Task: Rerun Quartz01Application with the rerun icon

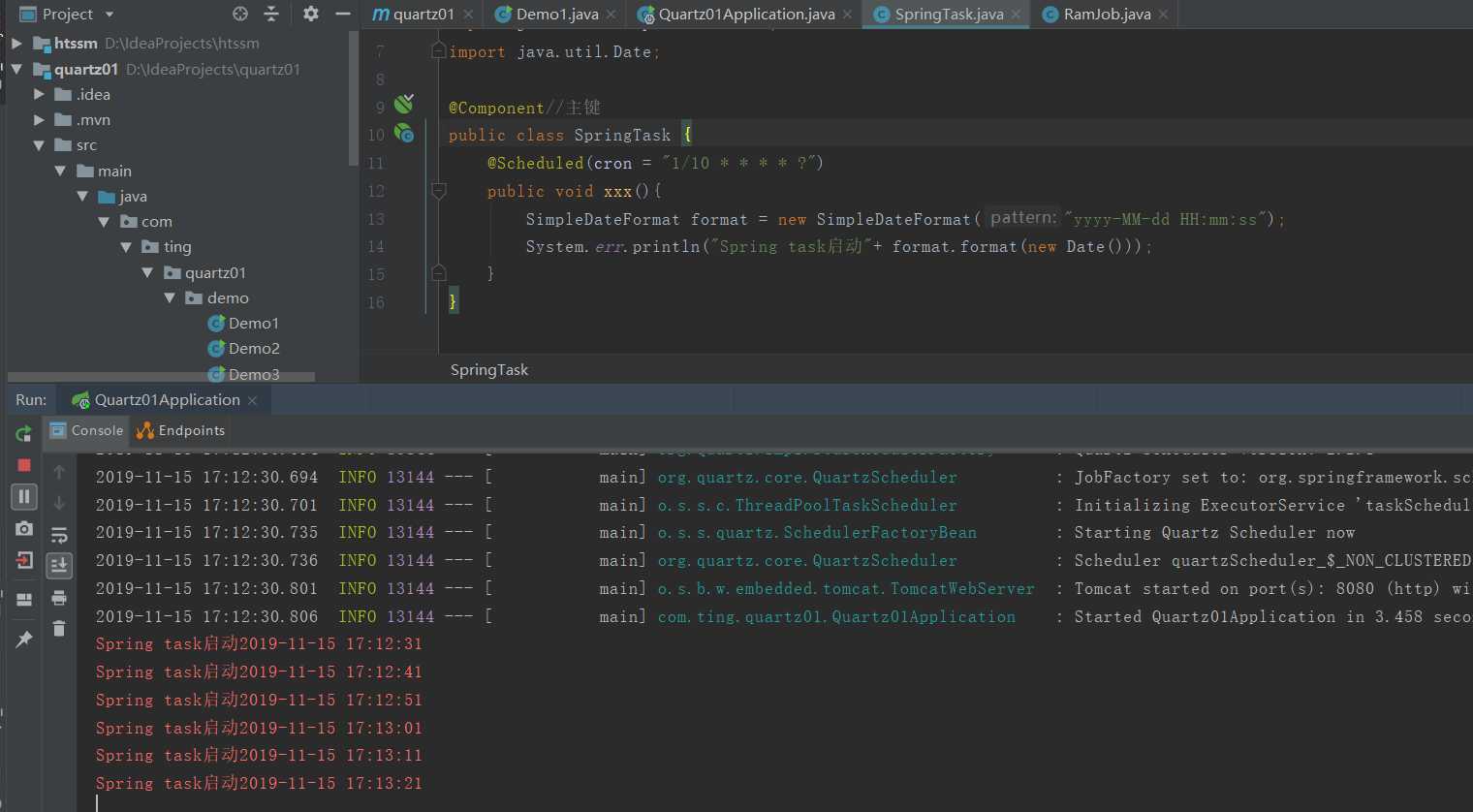Action: [24, 433]
